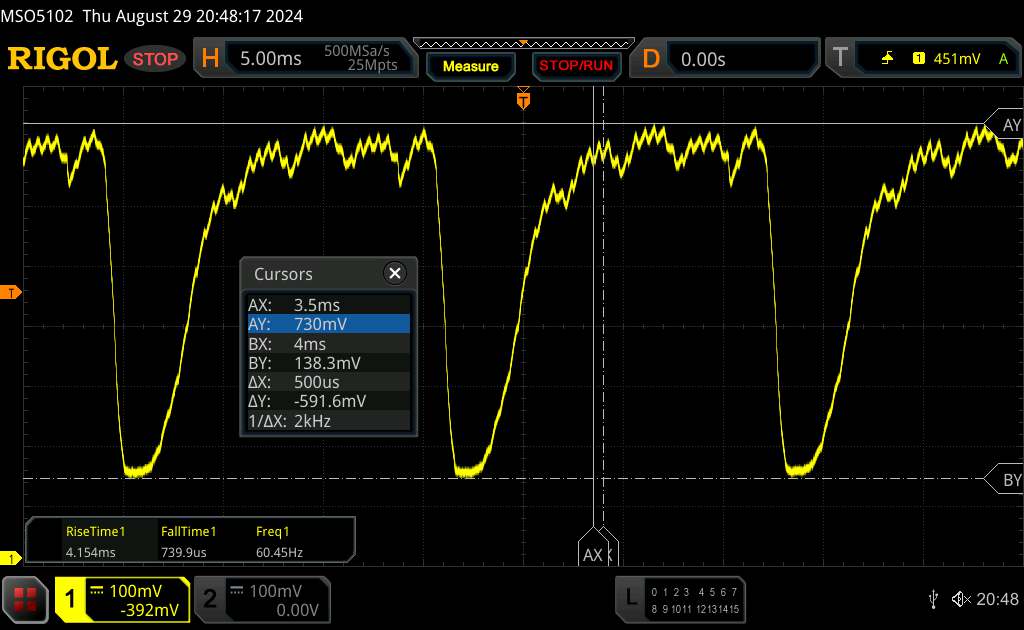Click the red STOP status indicator
This screenshot has height=630, width=1024.
click(156, 59)
